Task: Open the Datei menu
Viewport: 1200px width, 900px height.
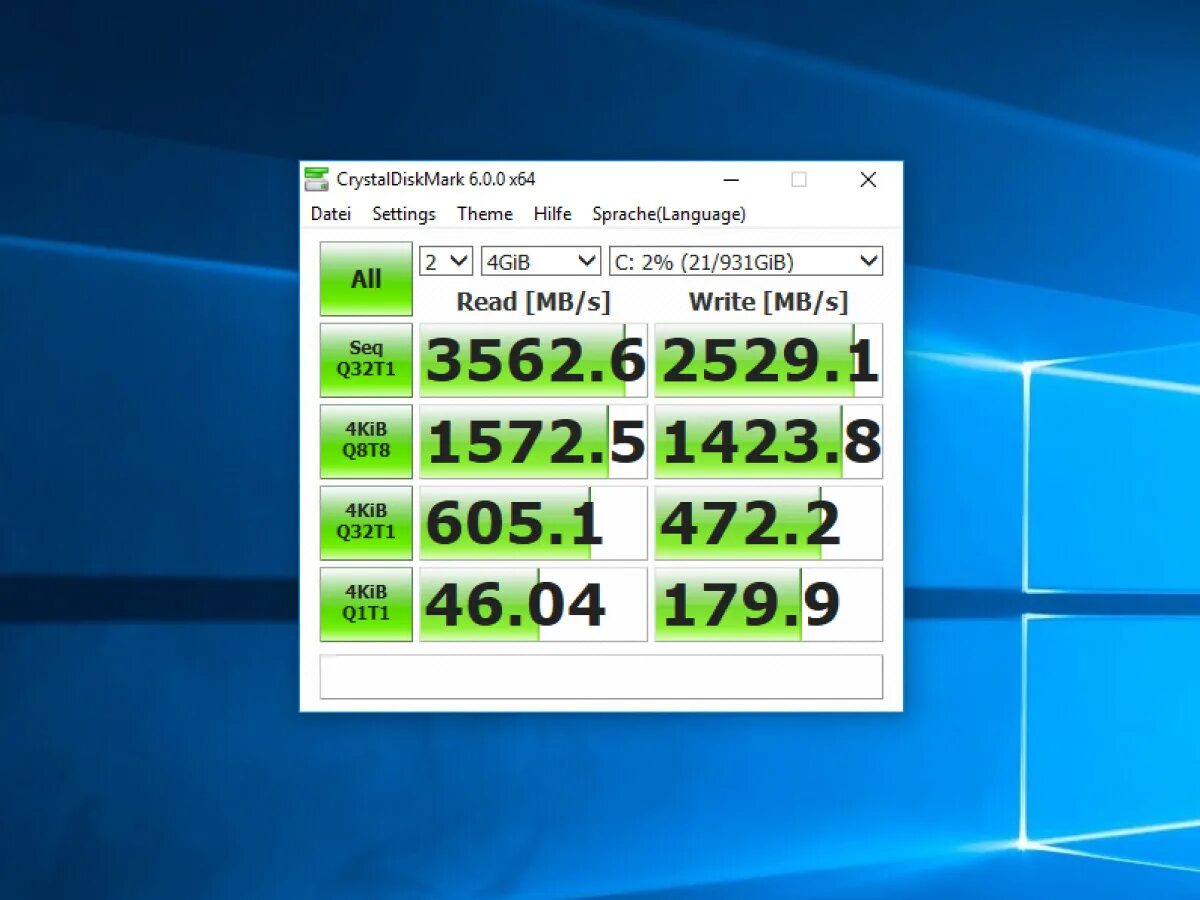Action: [330, 213]
